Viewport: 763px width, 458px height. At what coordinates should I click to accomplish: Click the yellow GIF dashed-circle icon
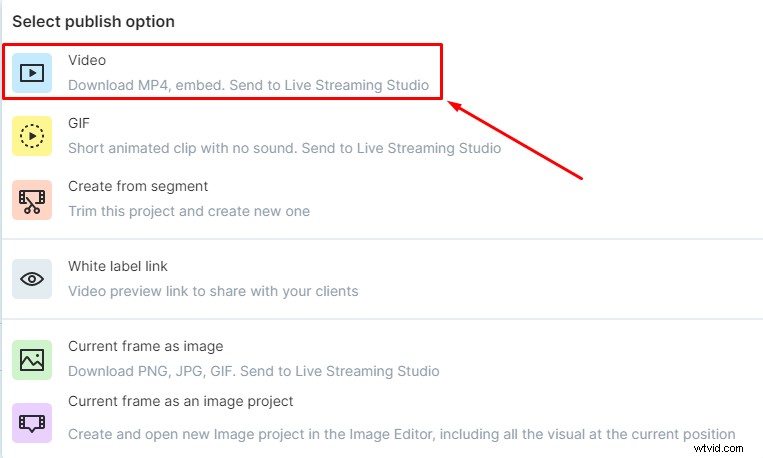pos(32,136)
